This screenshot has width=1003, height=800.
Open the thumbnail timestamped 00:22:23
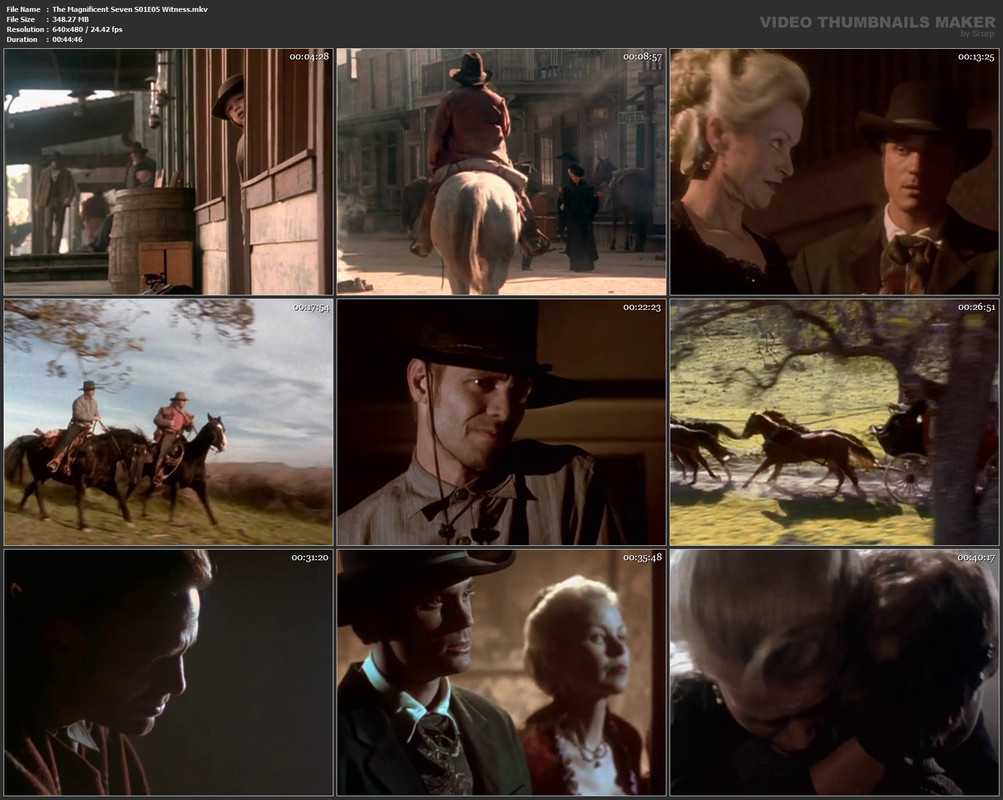pos(502,422)
